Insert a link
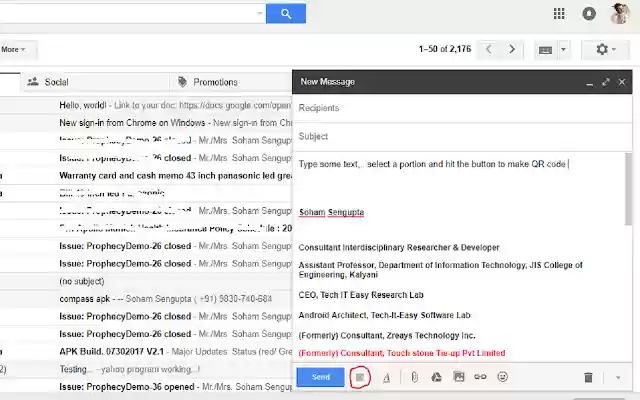The height and width of the screenshot is (400, 640). (480, 377)
